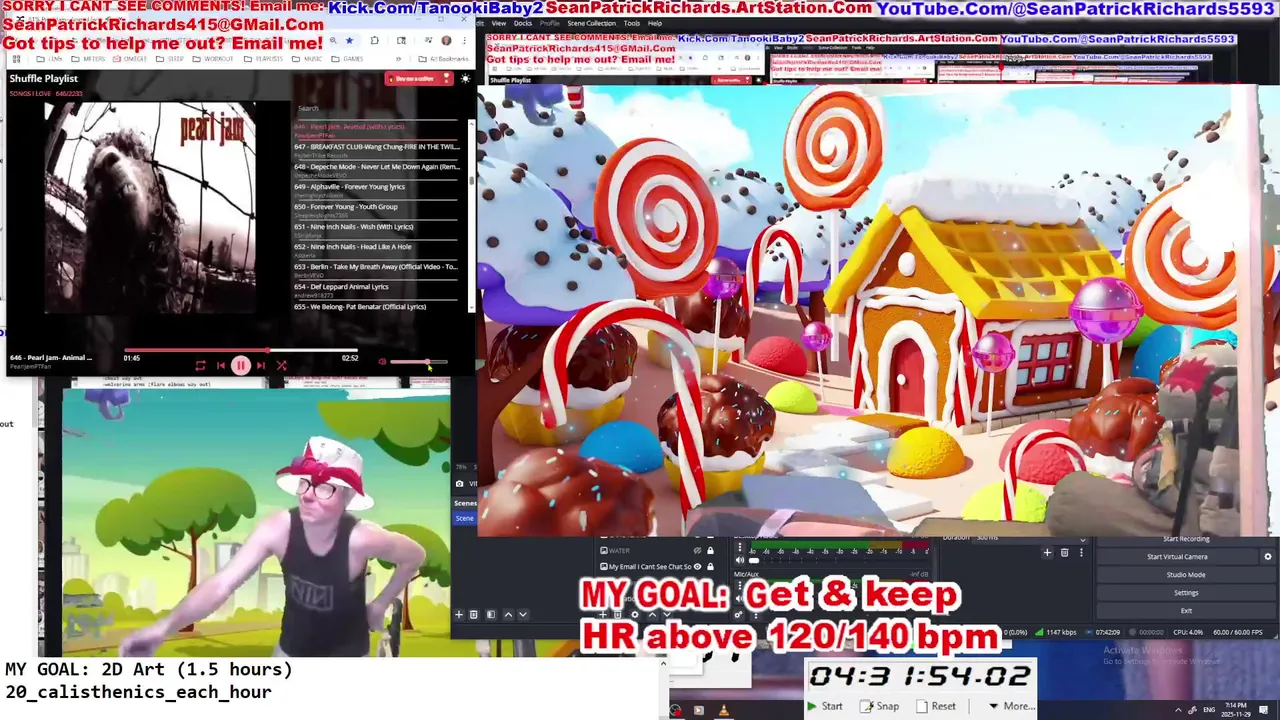Play track 650 Forever Young - Youth Group
The image size is (1280, 720).
click(376, 209)
